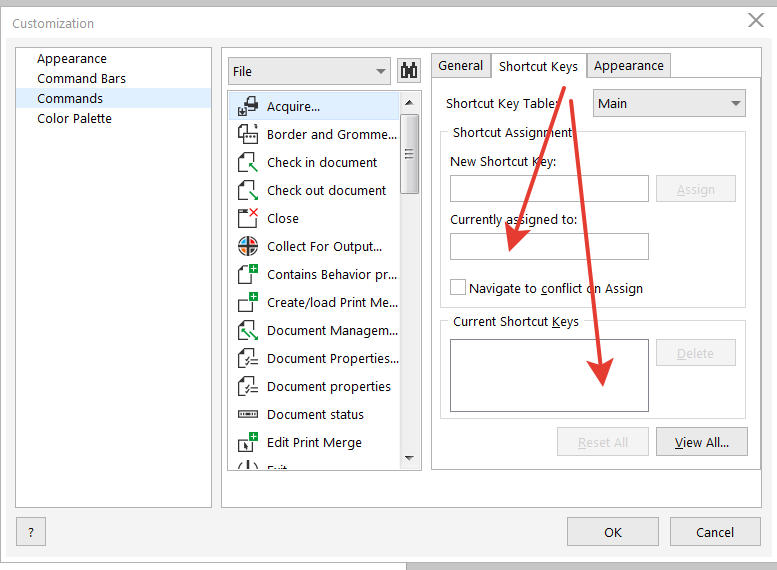Click the Document properties icon without ellipsis
Image resolution: width=777 pixels, height=570 pixels.
pyautogui.click(x=248, y=386)
